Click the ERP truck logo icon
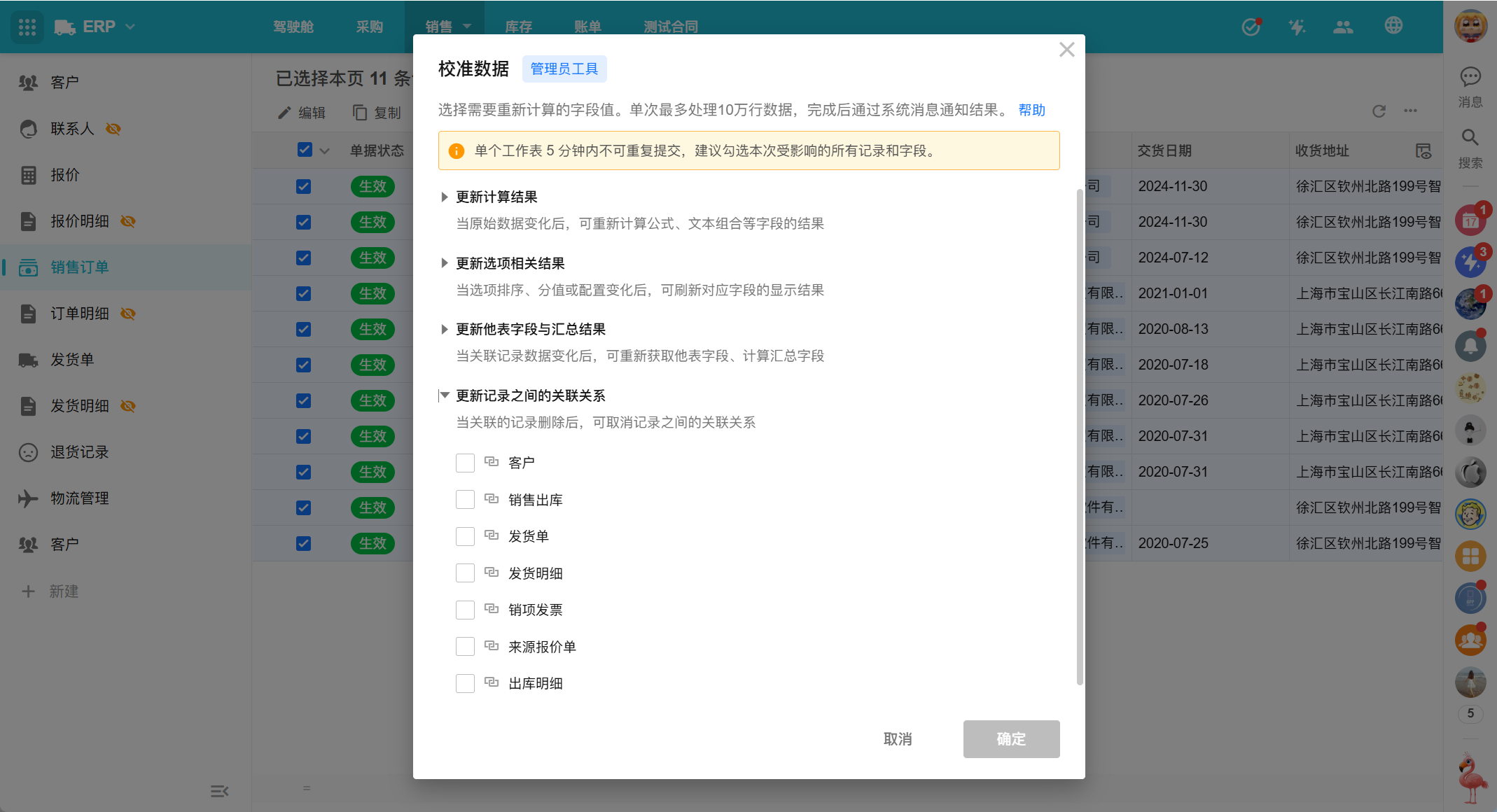 (64, 27)
